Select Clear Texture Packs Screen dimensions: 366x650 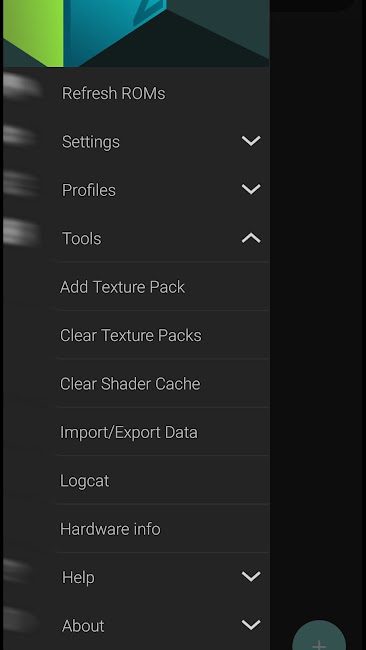tap(163, 335)
